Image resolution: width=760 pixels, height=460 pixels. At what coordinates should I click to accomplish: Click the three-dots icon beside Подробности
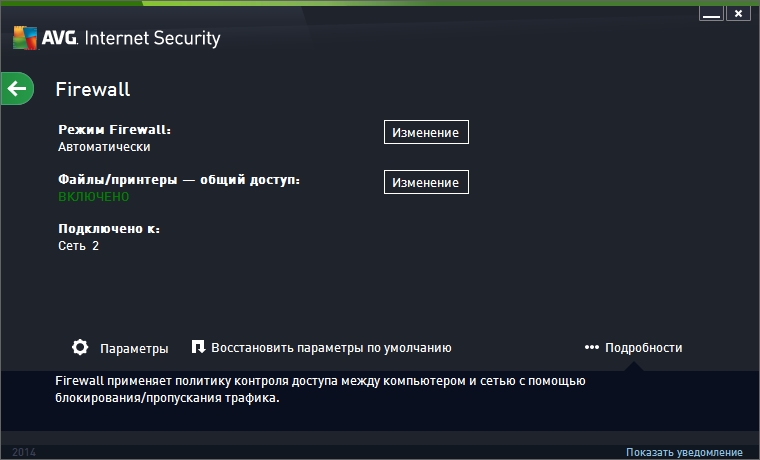tap(591, 347)
